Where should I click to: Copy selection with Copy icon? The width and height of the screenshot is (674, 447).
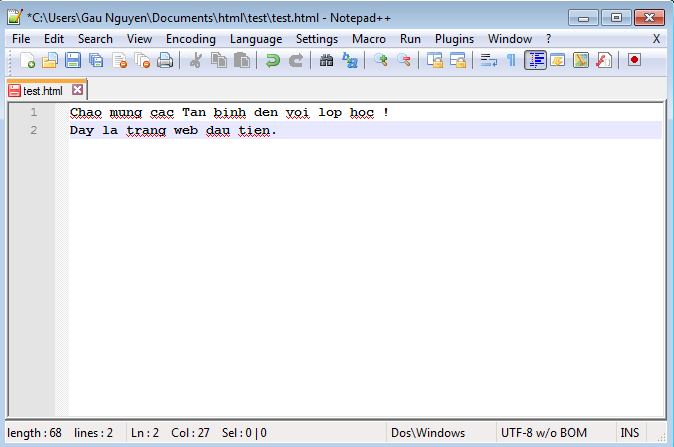pyautogui.click(x=219, y=60)
